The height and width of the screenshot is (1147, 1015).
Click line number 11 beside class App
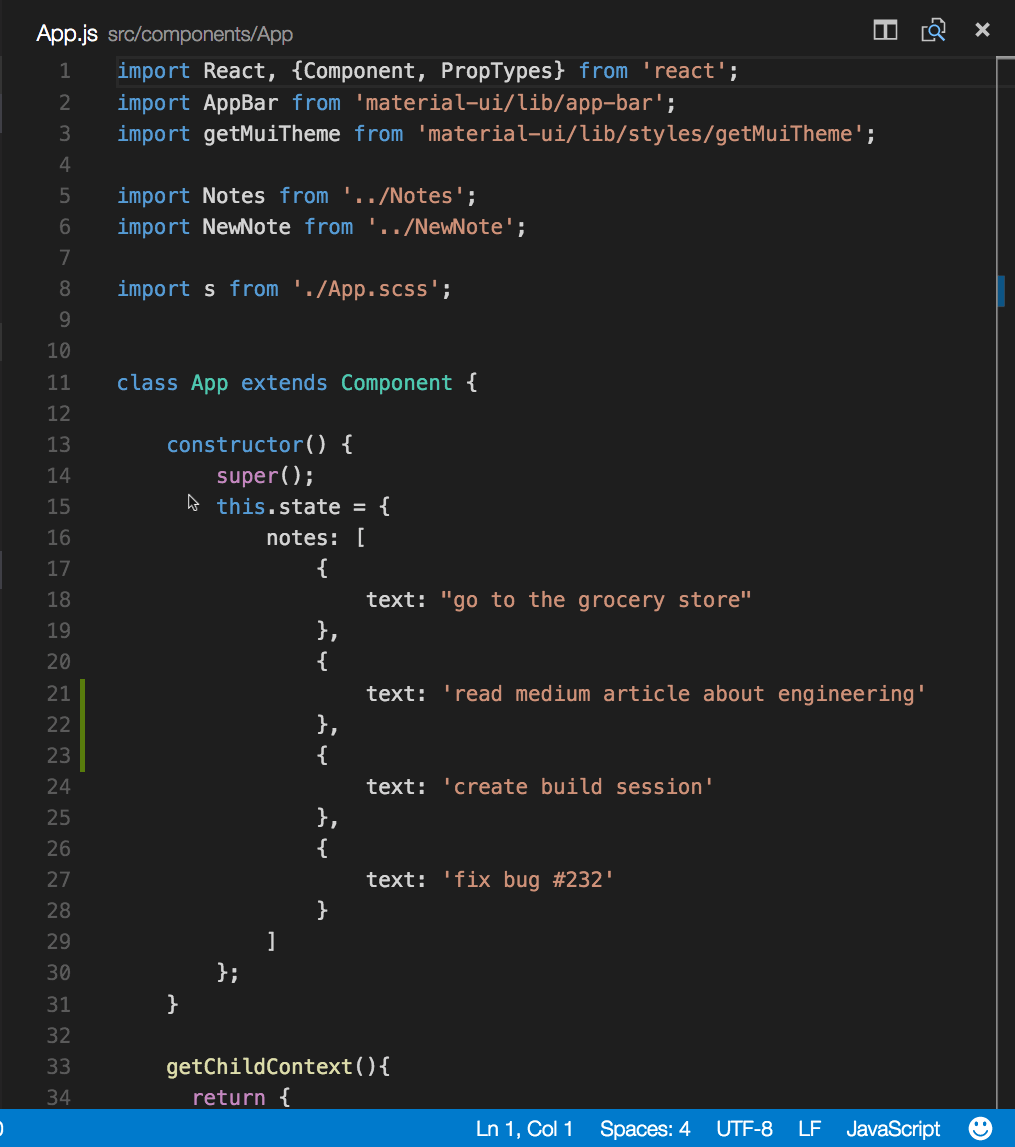pos(59,382)
